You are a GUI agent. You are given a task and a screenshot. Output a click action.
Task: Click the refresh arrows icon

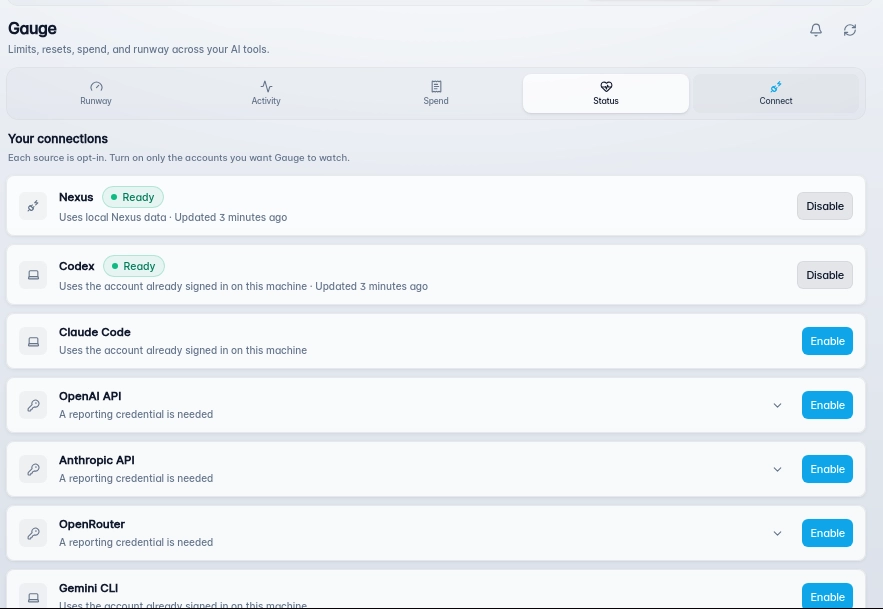850,30
